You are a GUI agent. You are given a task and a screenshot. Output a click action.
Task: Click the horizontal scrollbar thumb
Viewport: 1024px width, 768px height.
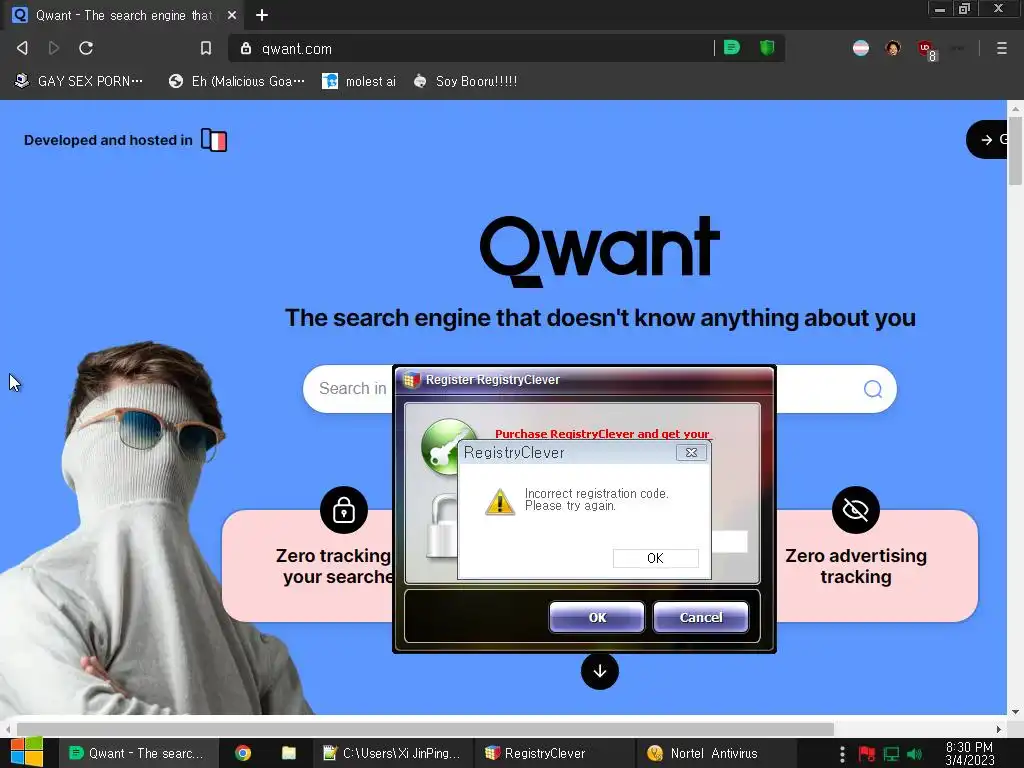[424, 728]
